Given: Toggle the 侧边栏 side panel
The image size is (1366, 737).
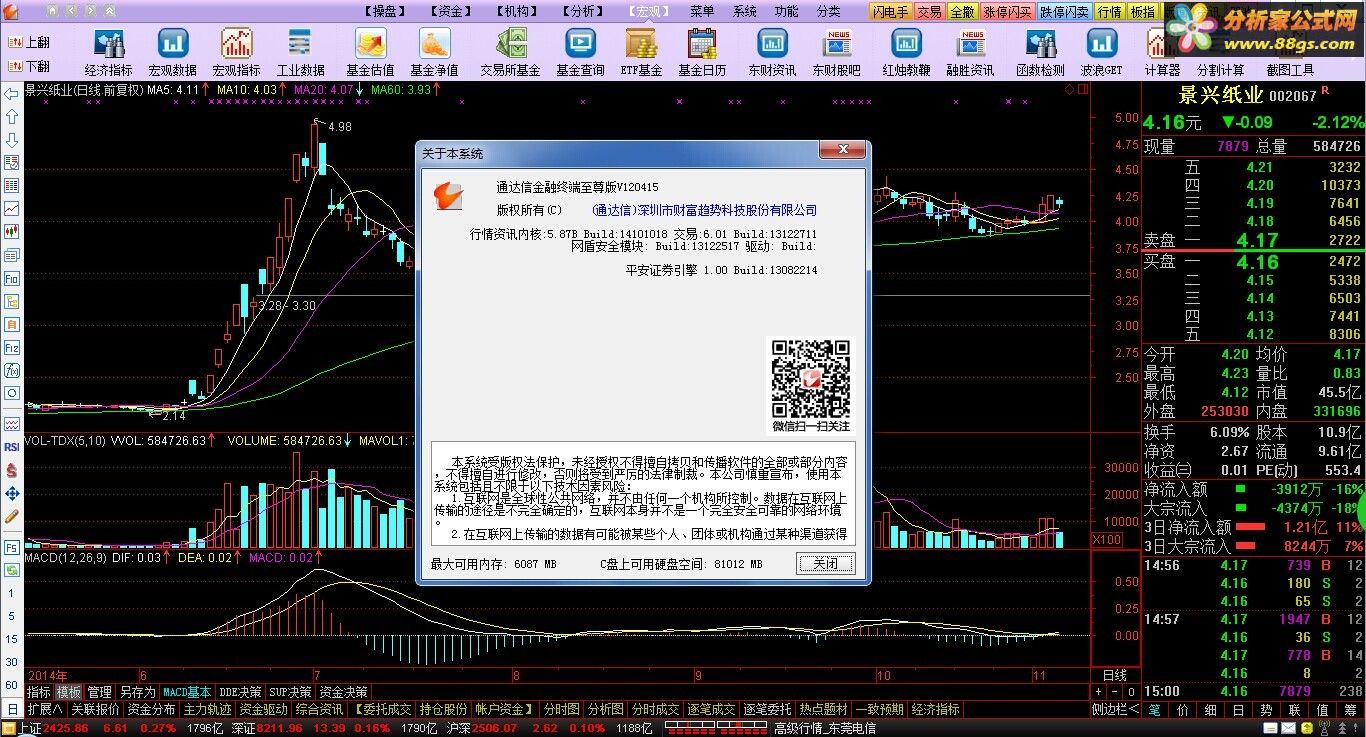Looking at the screenshot, I should click(1115, 709).
